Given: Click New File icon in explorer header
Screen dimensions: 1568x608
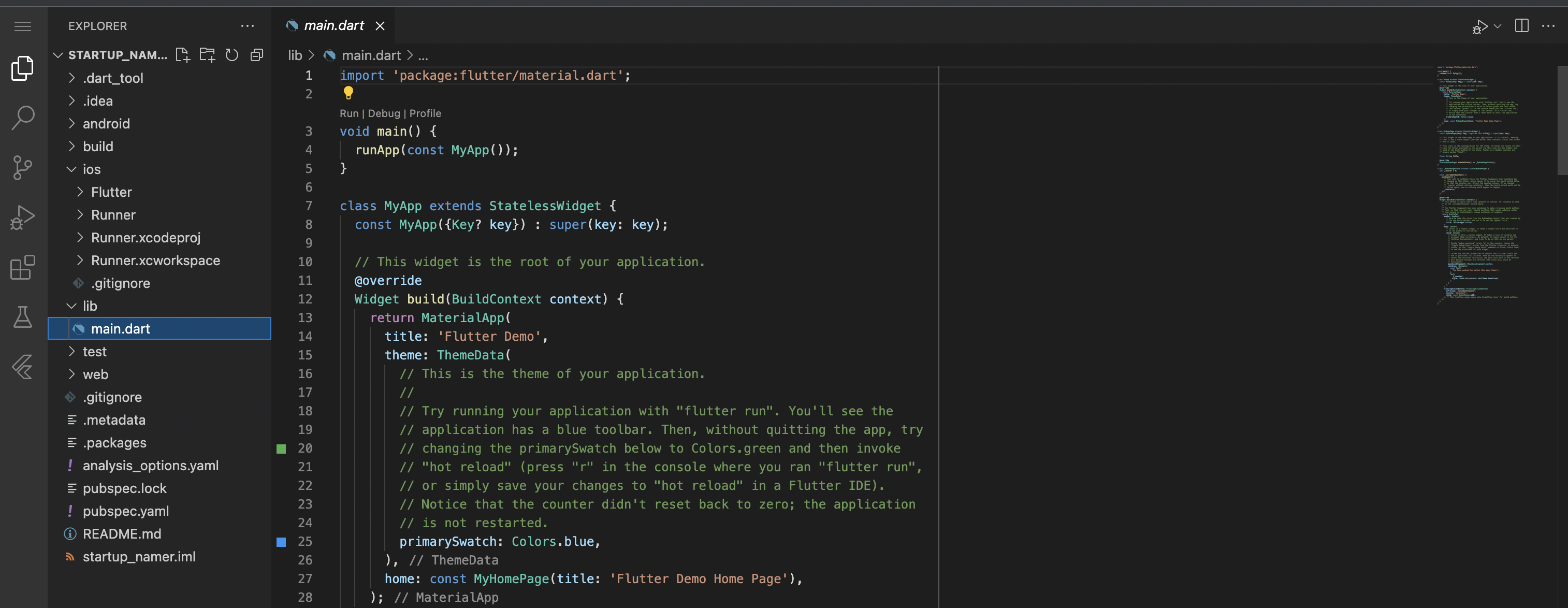Looking at the screenshot, I should (183, 55).
